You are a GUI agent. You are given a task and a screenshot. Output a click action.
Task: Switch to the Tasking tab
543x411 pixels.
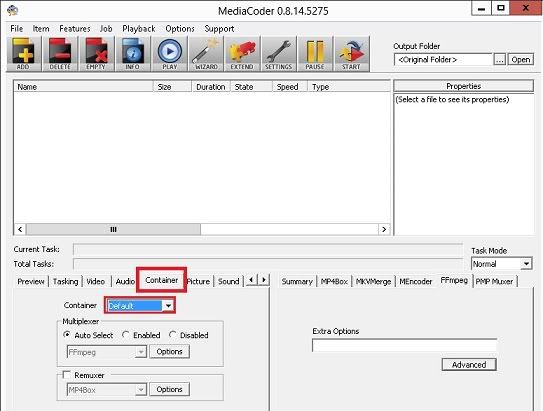65,282
